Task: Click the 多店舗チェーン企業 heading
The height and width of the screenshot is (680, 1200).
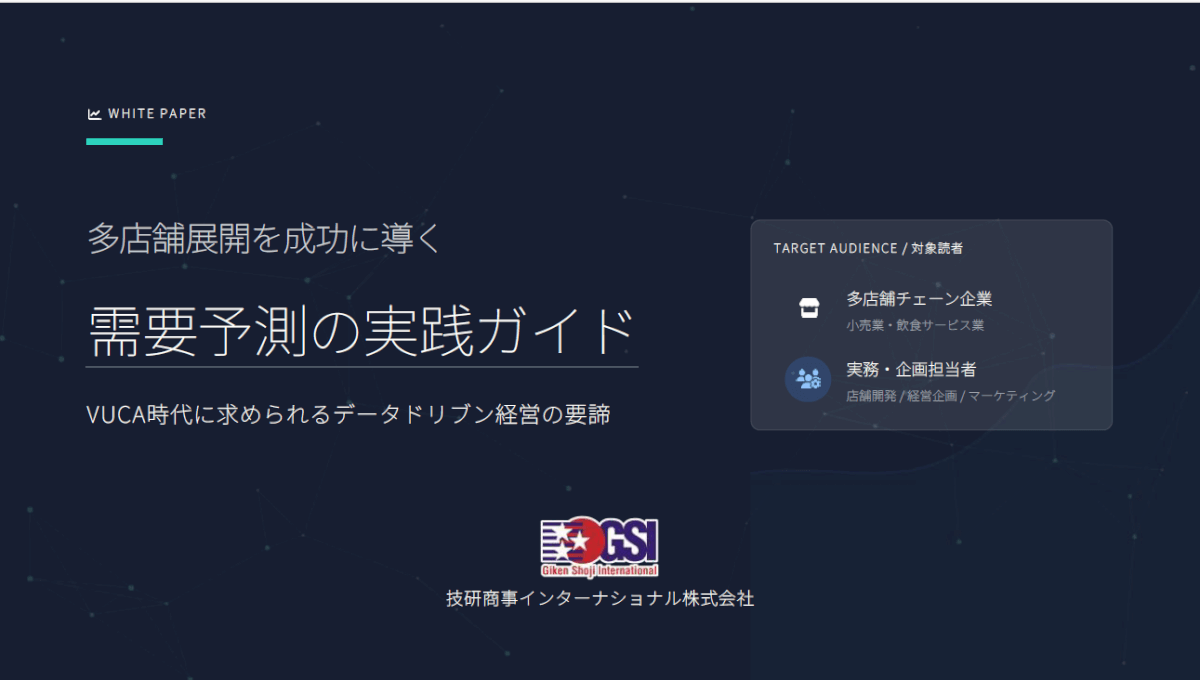Action: click(919, 298)
